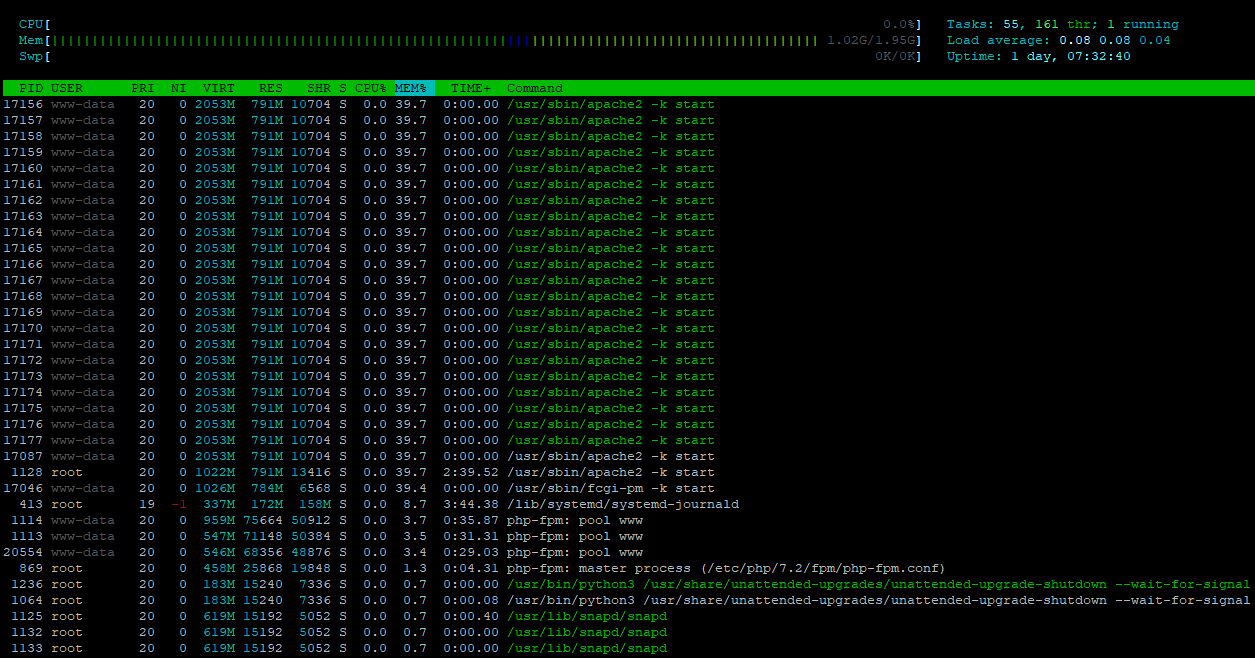This screenshot has width=1255, height=658.
Task: Select snapd process with PID 1125
Action: coord(627,616)
